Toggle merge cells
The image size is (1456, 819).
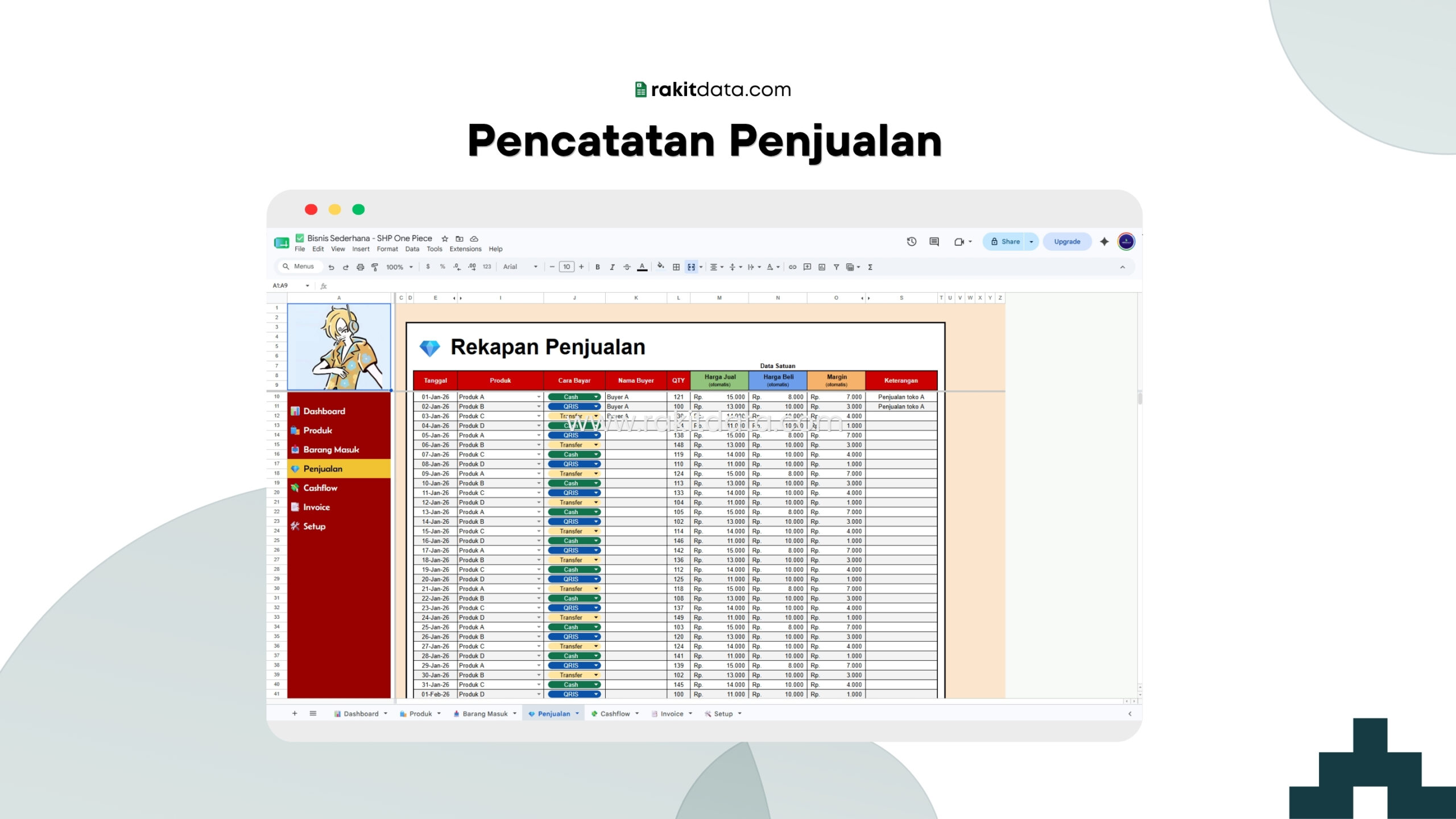(x=691, y=267)
